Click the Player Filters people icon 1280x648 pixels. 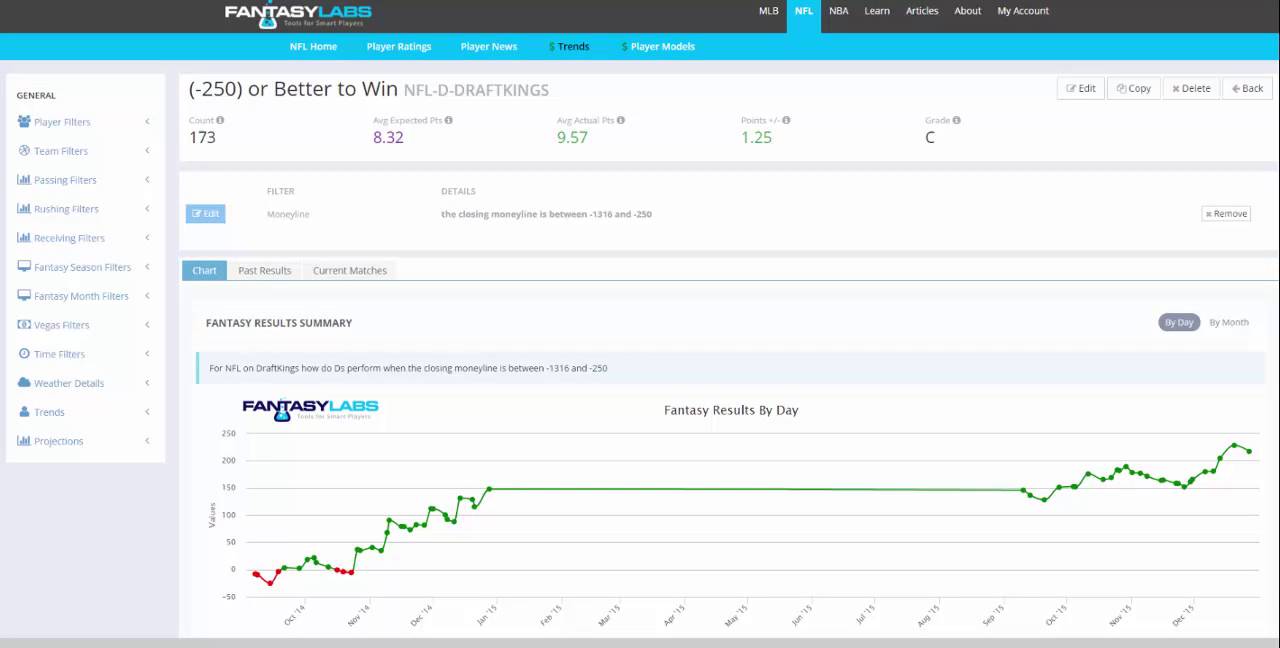(24, 122)
